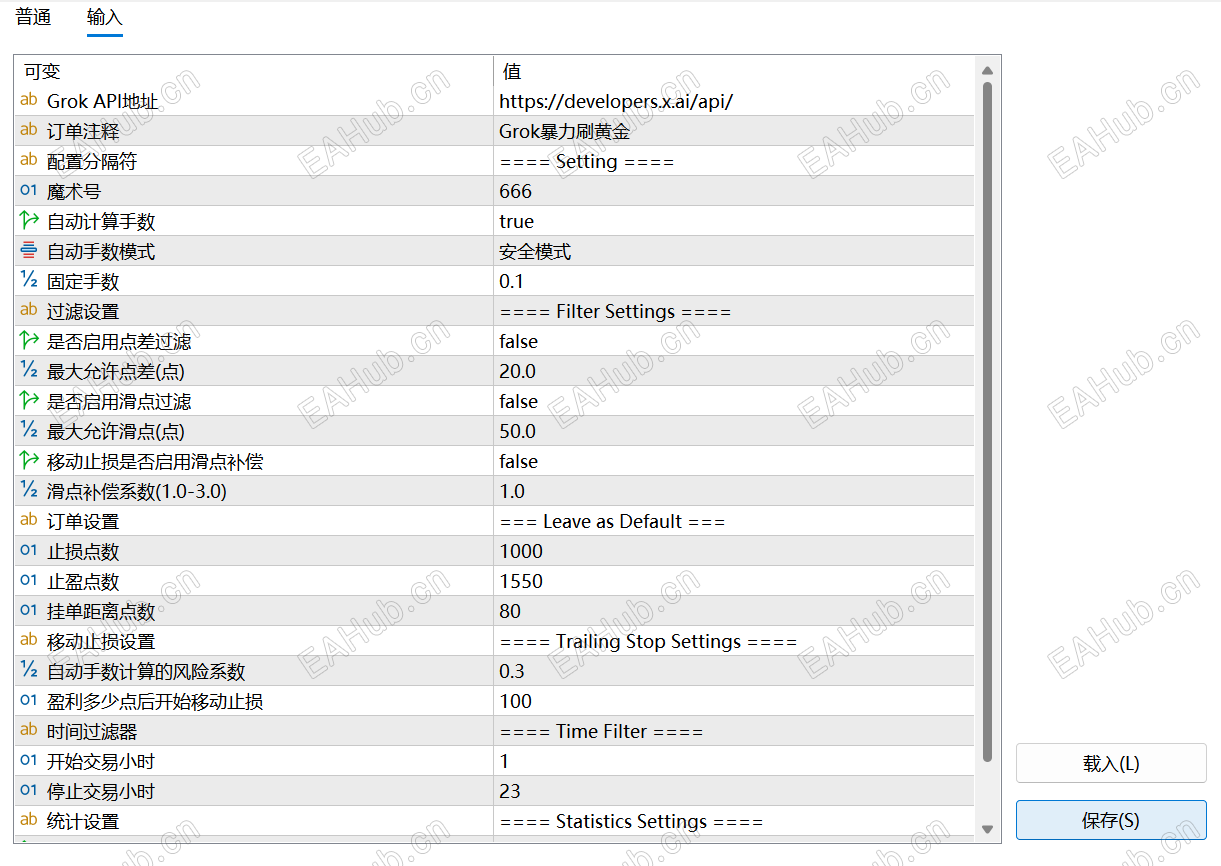The height and width of the screenshot is (866, 1221).
Task: Click the integer icon beside 止损点数
Action: [x=28, y=550]
